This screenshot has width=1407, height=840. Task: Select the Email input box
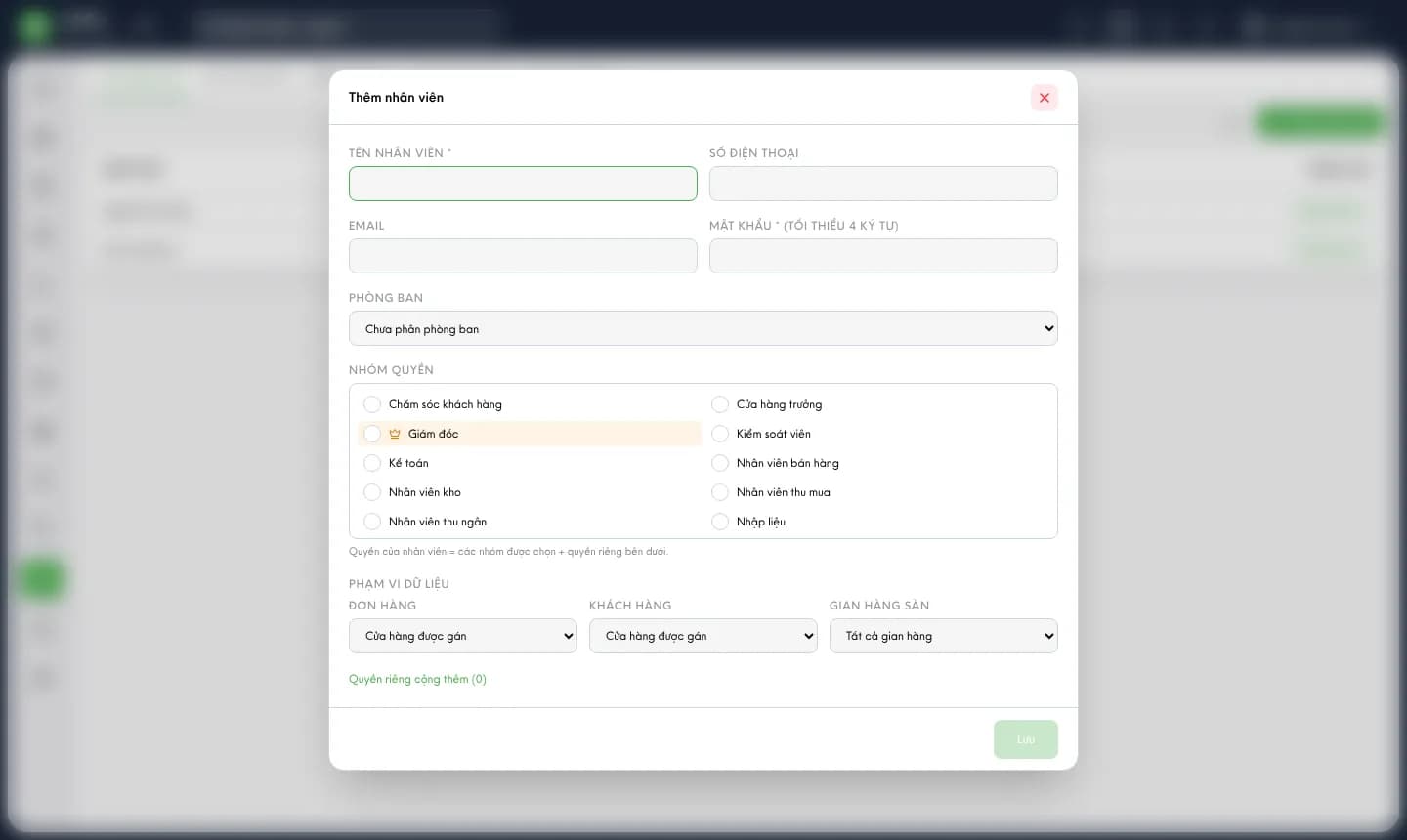tap(523, 256)
